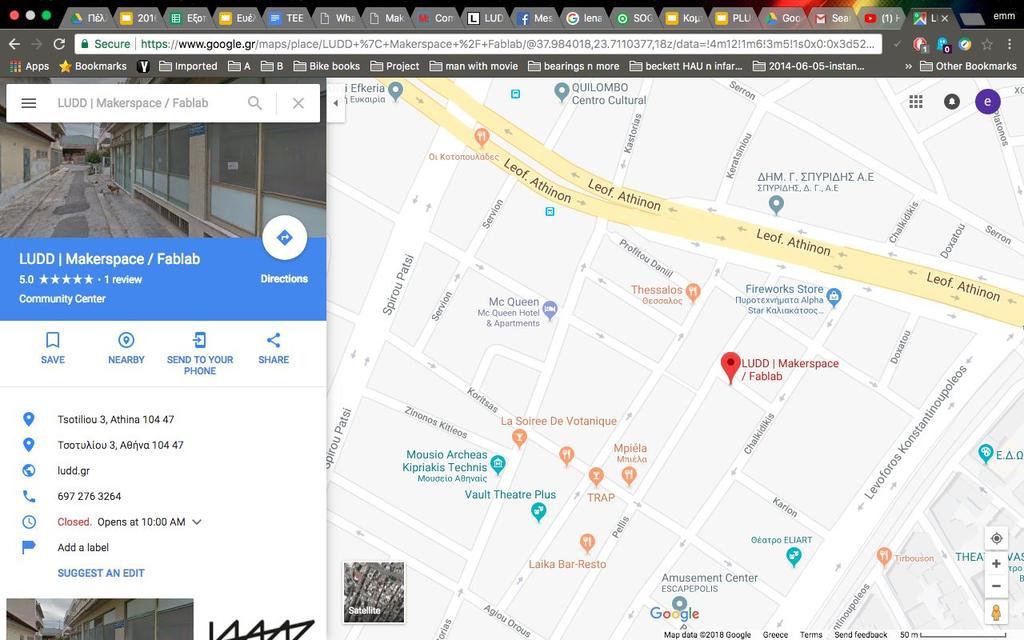The width and height of the screenshot is (1024, 640).
Task: Open Bike books bookmark folder
Action: pyautogui.click(x=327, y=66)
